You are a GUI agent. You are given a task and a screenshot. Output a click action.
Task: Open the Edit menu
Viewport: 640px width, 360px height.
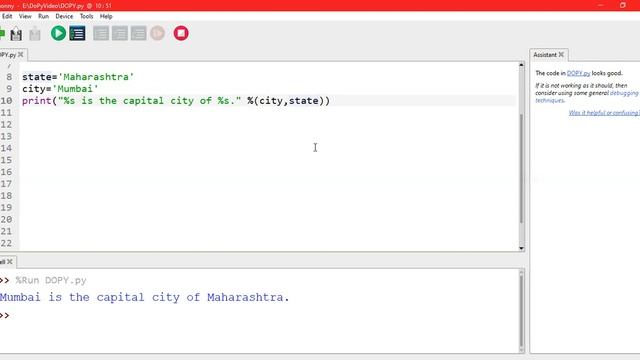coord(7,16)
